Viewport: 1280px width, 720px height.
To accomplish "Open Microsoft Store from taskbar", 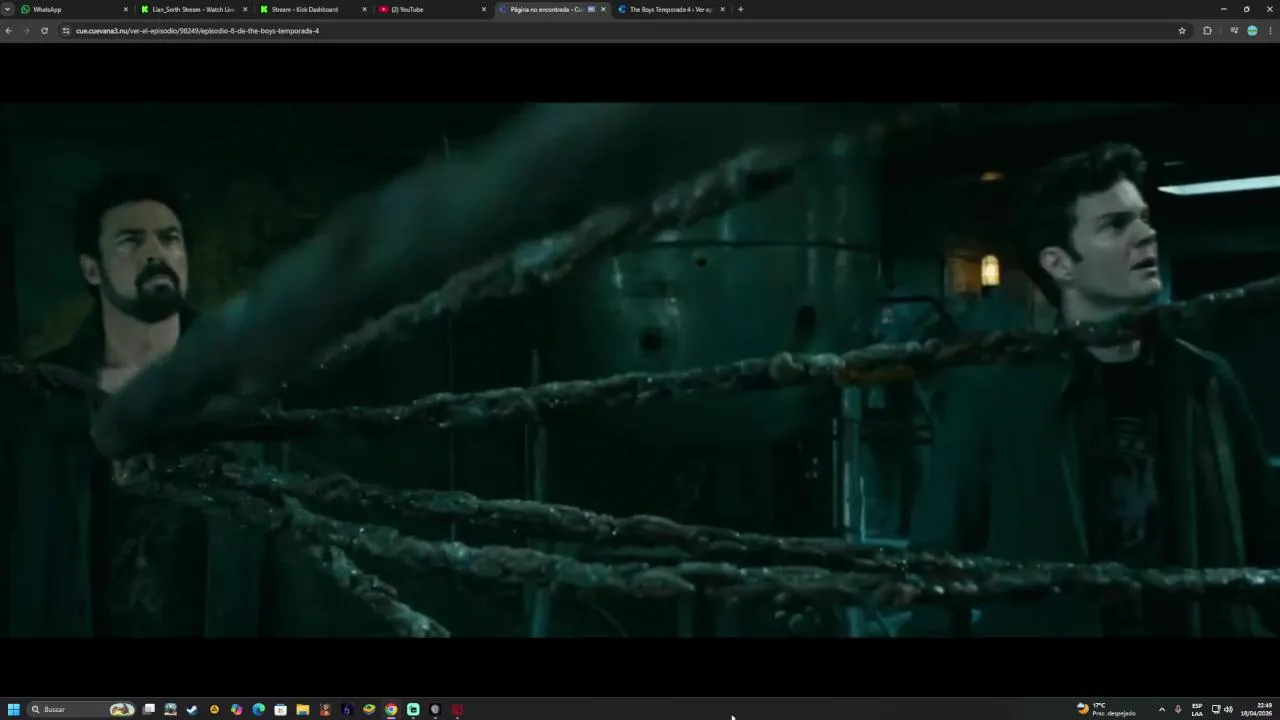I will coord(280,709).
